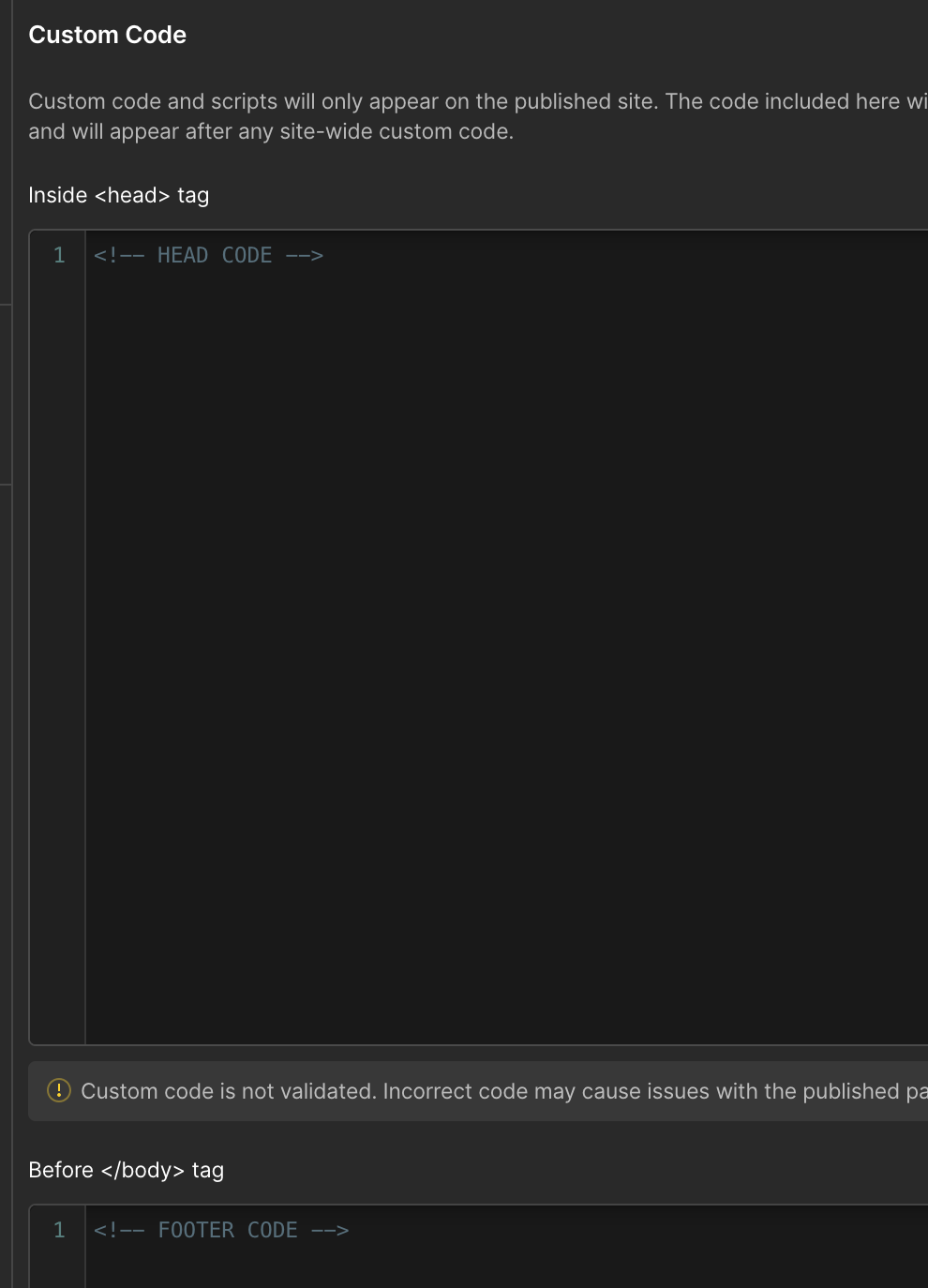
Task: Click line number 1 in the footer editor gutter
Action: click(x=59, y=1230)
